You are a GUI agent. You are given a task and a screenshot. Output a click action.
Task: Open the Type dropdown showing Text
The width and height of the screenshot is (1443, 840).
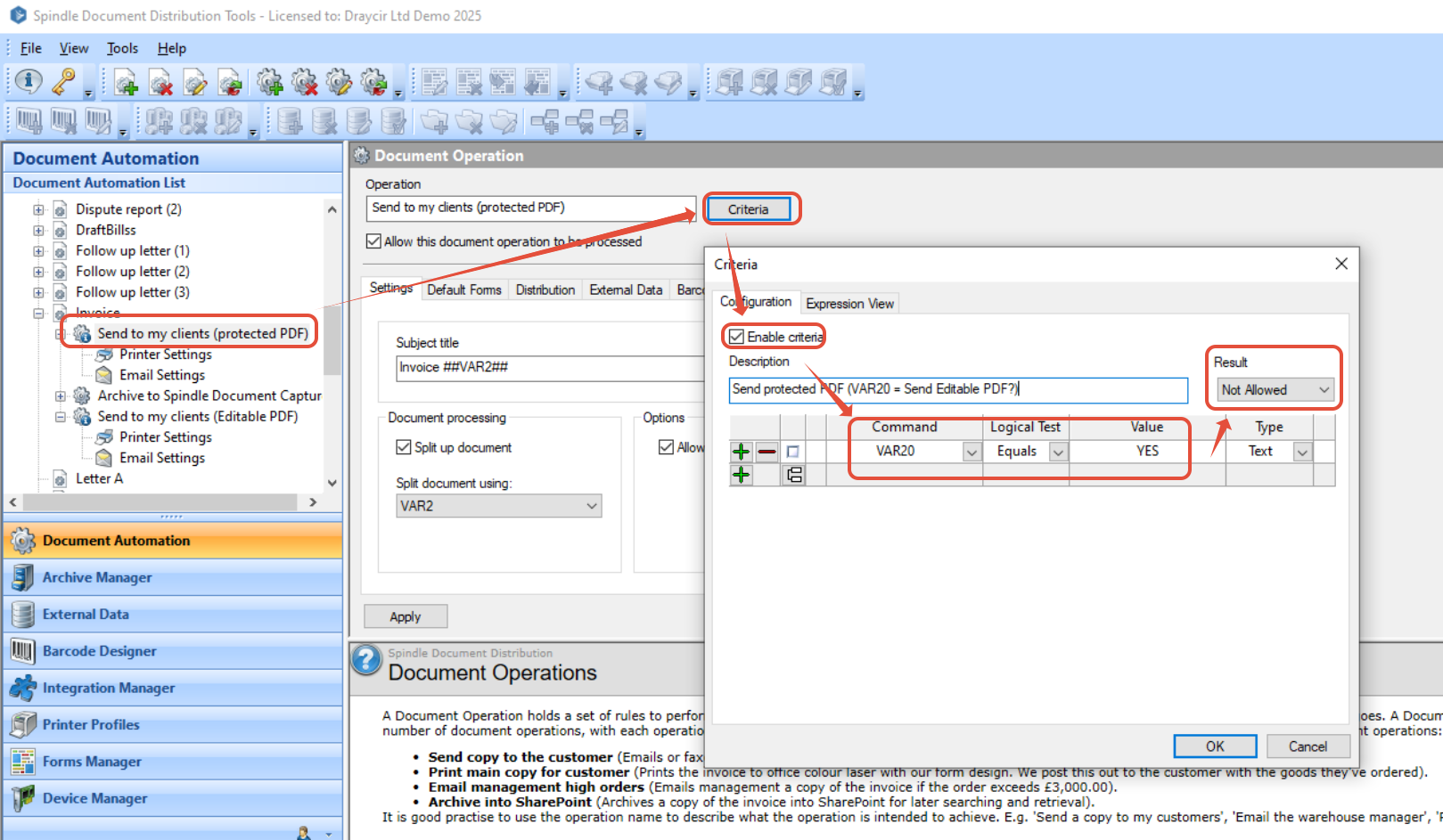point(1303,452)
